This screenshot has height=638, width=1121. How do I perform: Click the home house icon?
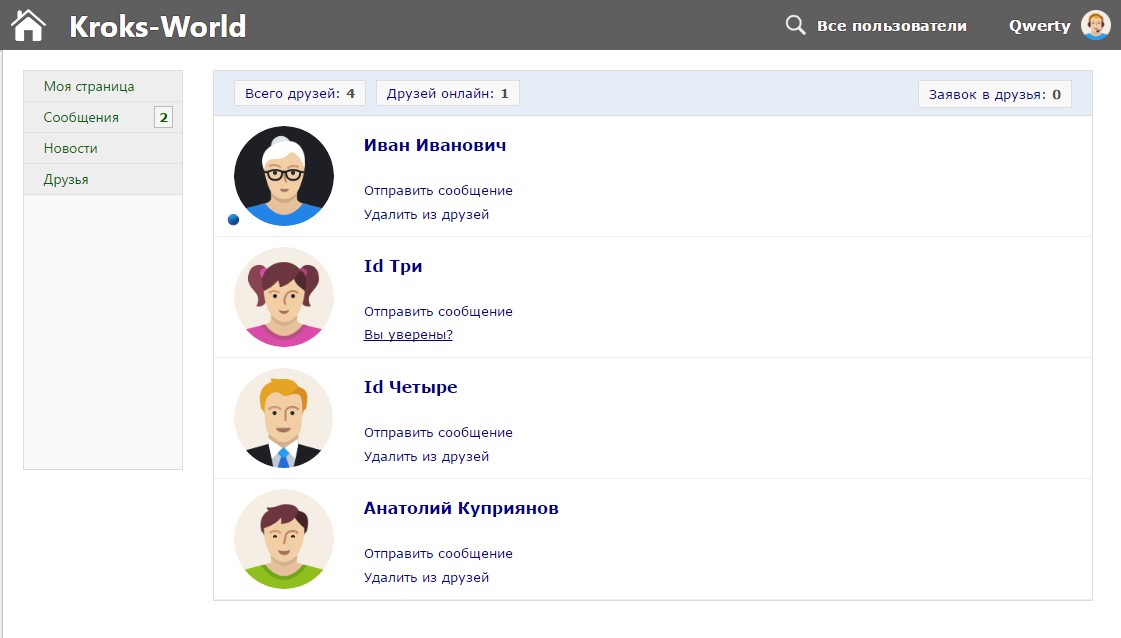tap(29, 26)
